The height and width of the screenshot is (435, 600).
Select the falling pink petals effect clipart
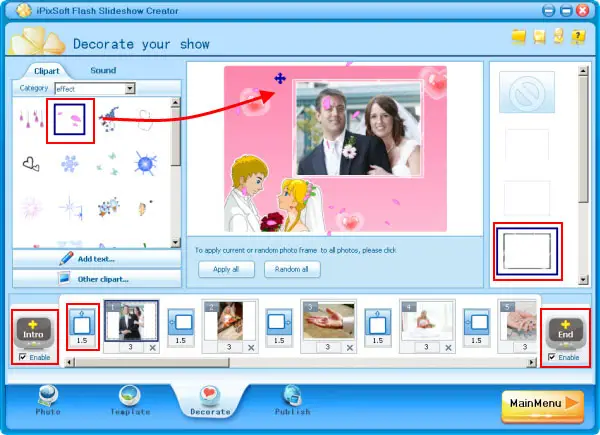(70, 119)
